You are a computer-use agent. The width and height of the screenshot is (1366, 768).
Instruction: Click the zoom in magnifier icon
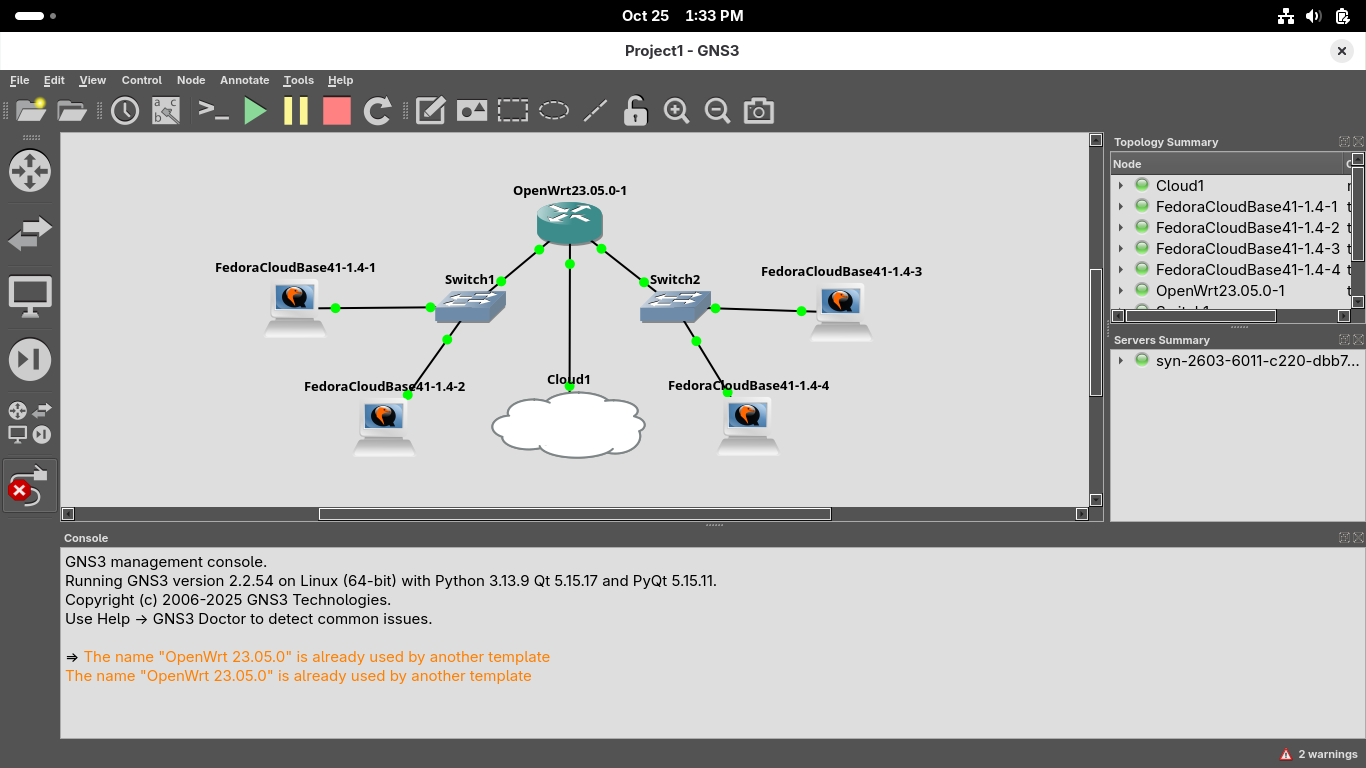pos(677,111)
